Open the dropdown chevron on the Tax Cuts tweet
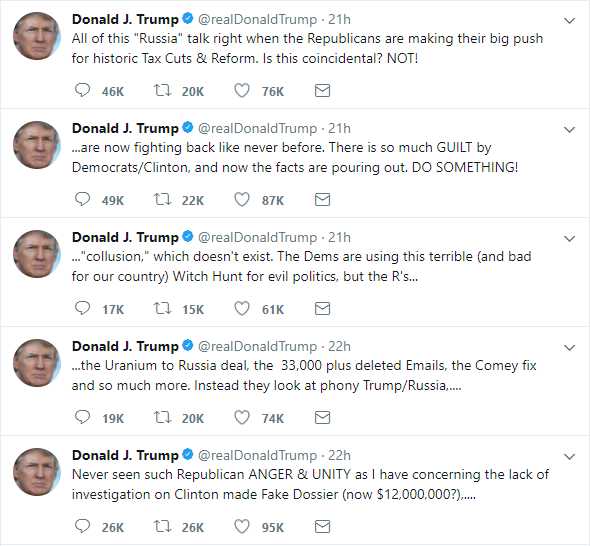This screenshot has height=546, width=590. click(570, 21)
